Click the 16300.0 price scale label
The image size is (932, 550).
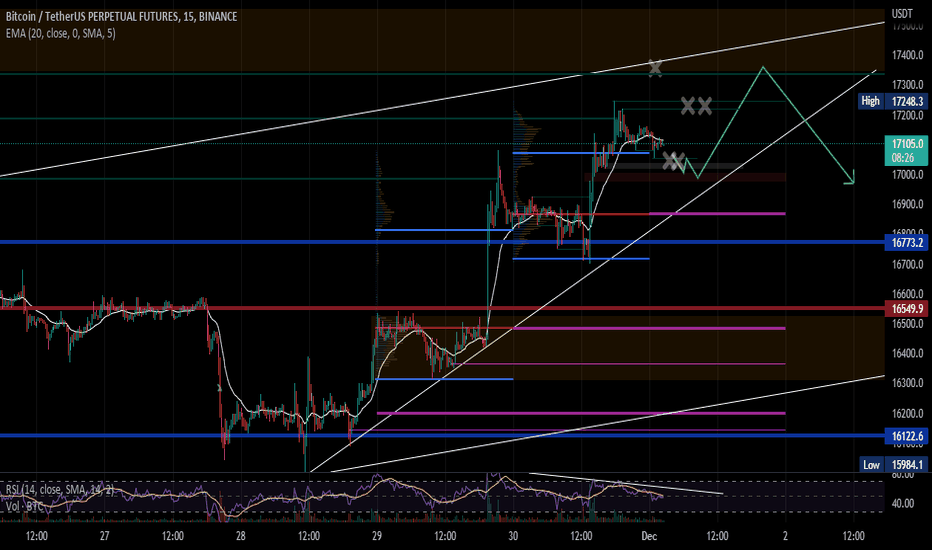click(907, 383)
